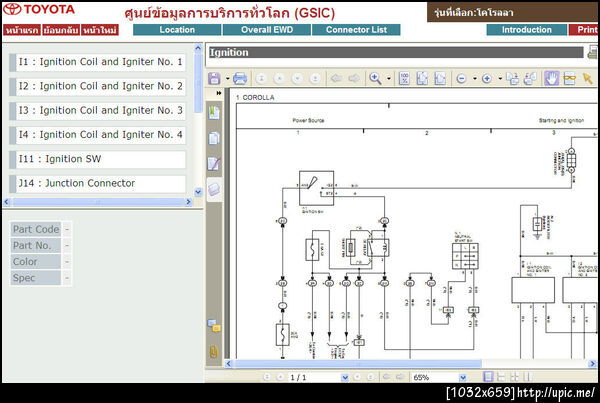Click the printer icon in PDF toolbar
600x403 pixels.
coord(240,78)
